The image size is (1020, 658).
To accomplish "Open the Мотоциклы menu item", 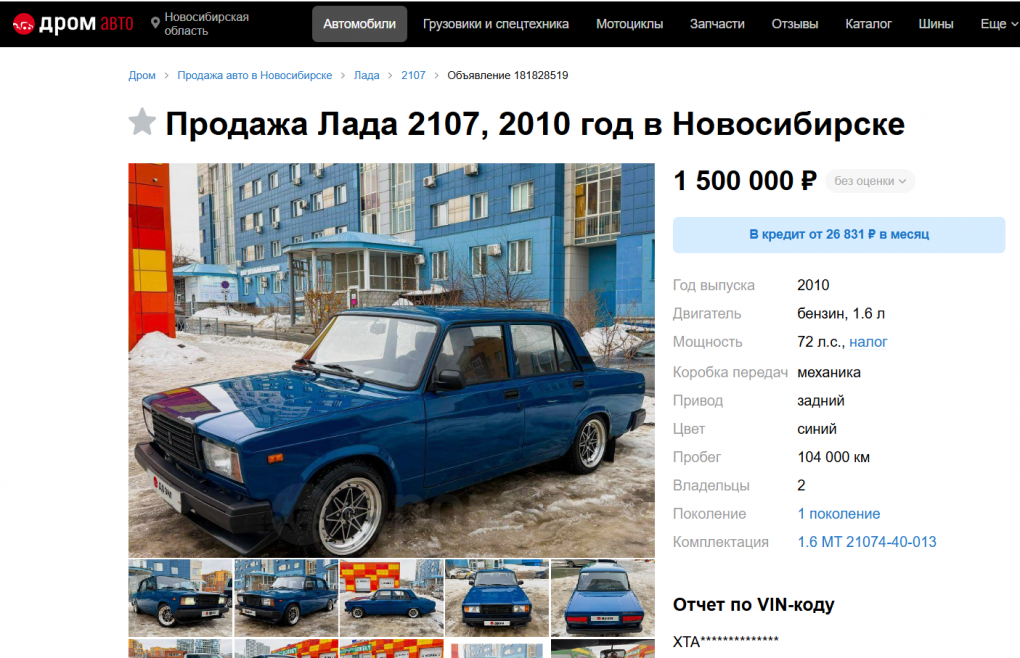I will 629,24.
